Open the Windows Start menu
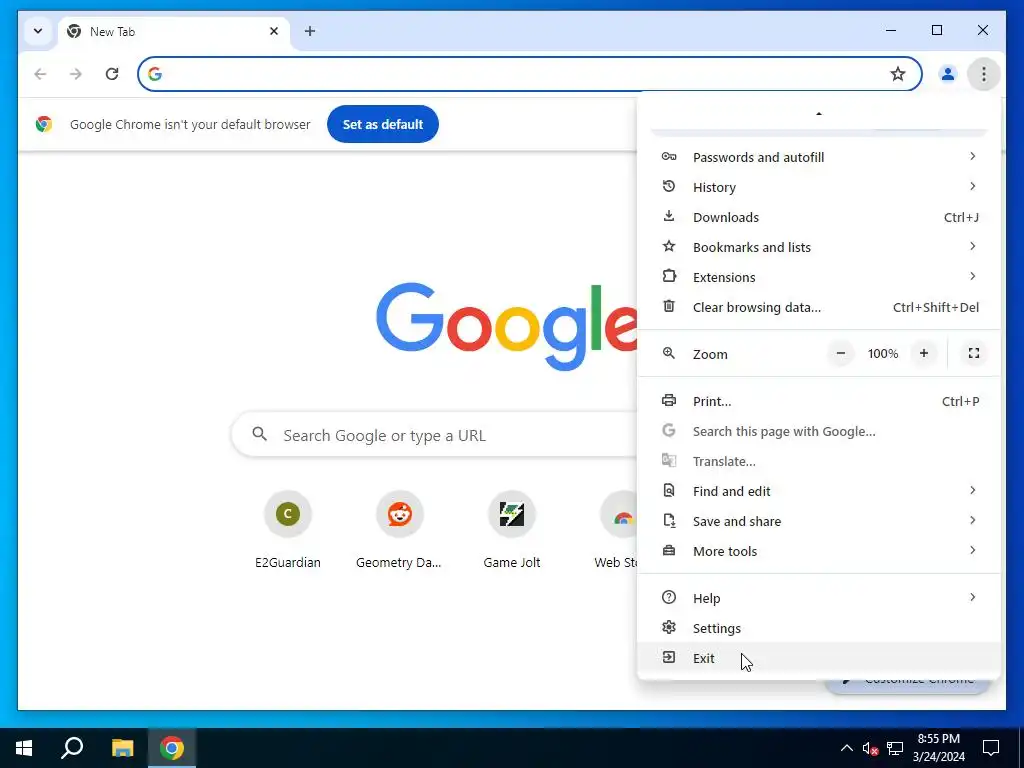The width and height of the screenshot is (1024, 768). click(x=24, y=748)
